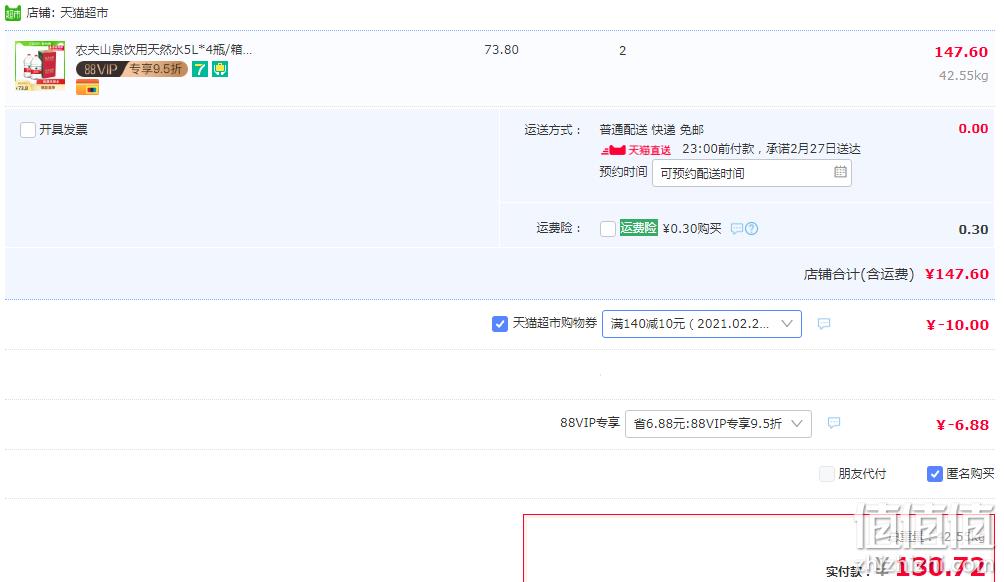Image resolution: width=1004 pixels, height=582 pixels.
Task: Click the 天猫直送 delivery logo
Action: (x=636, y=150)
